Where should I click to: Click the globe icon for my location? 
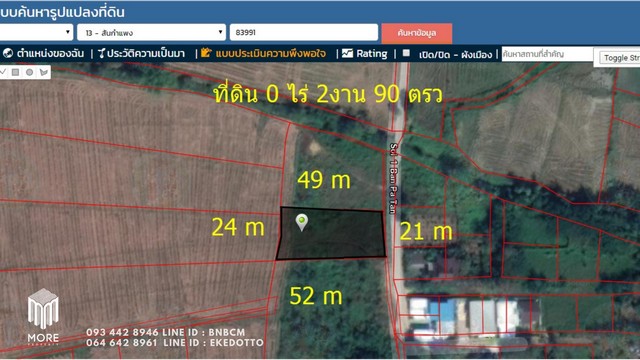[x=8, y=53]
